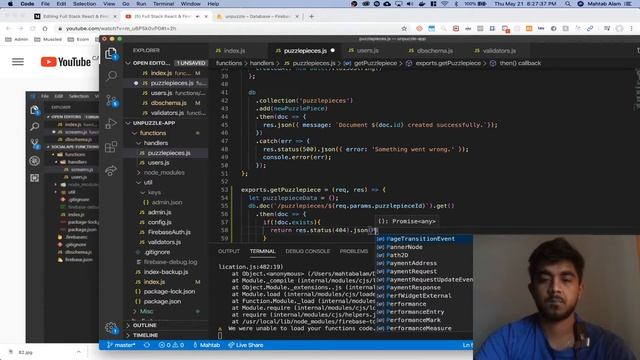The width and height of the screenshot is (640, 360).
Task: Open Source Control in VS Code activity bar
Action: (x=111, y=100)
